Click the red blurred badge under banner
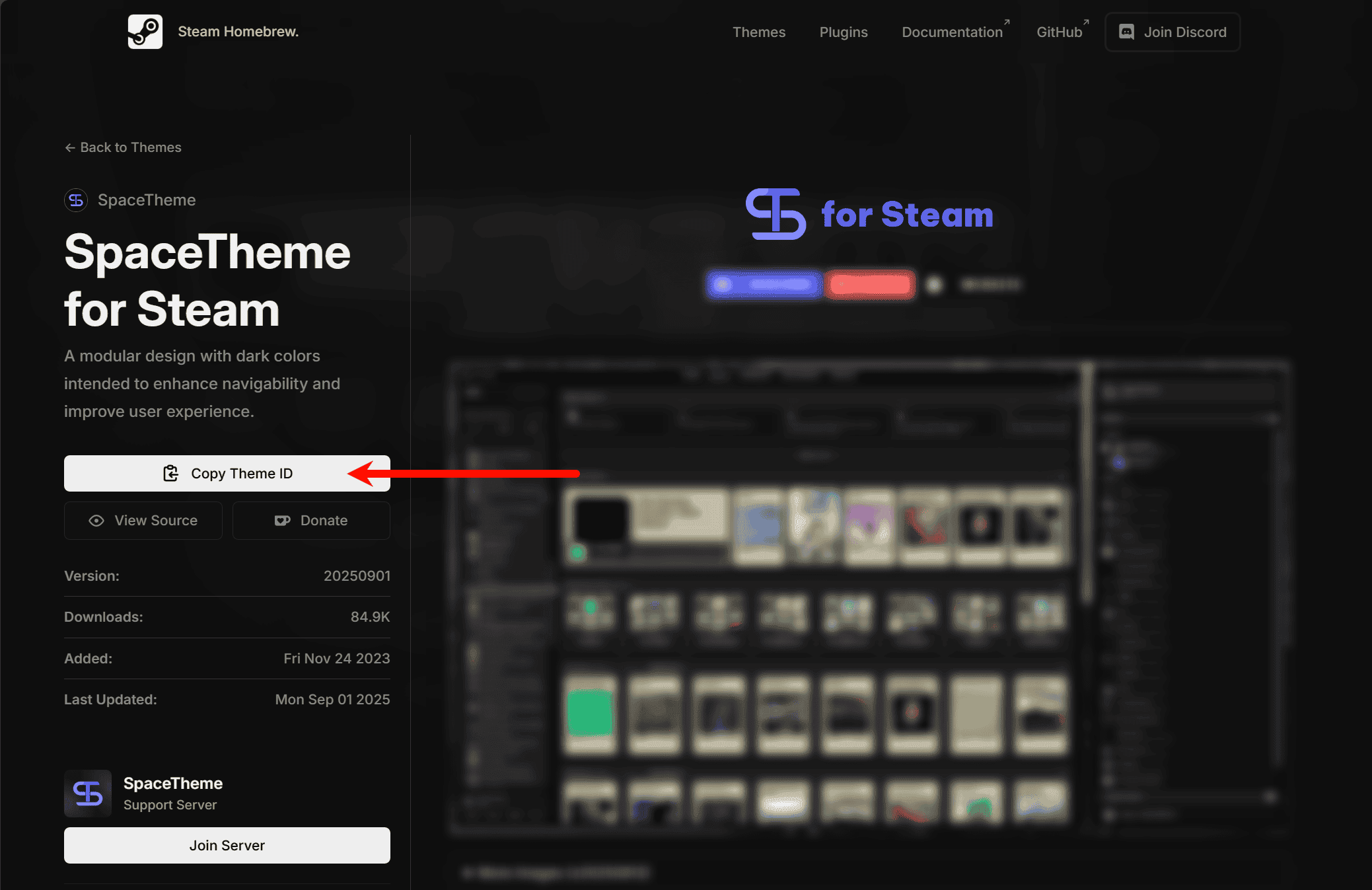This screenshot has width=1372, height=890. click(870, 285)
